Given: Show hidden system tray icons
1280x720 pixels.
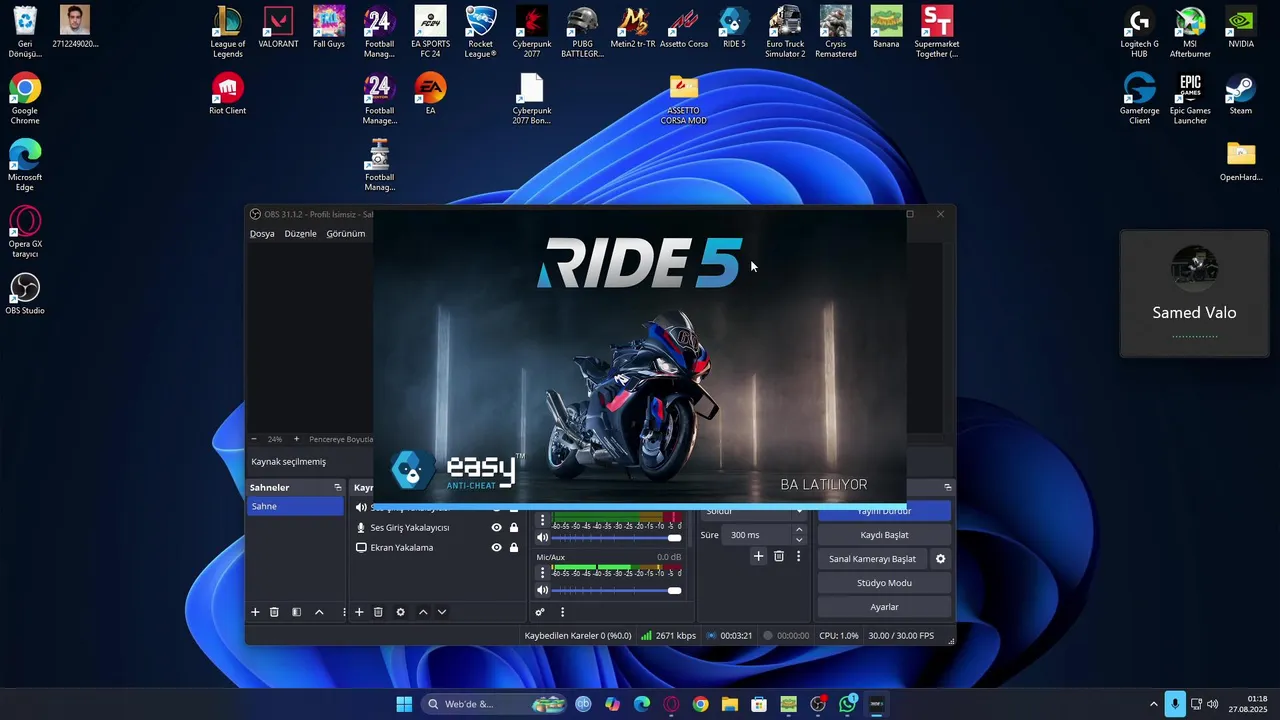Looking at the screenshot, I should click(1153, 704).
